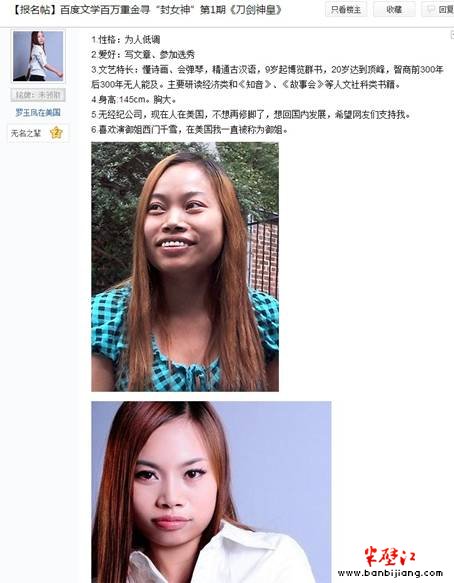454x583 pixels.
Task: Click the line 4.身高 145cm
Action: (x=134, y=100)
